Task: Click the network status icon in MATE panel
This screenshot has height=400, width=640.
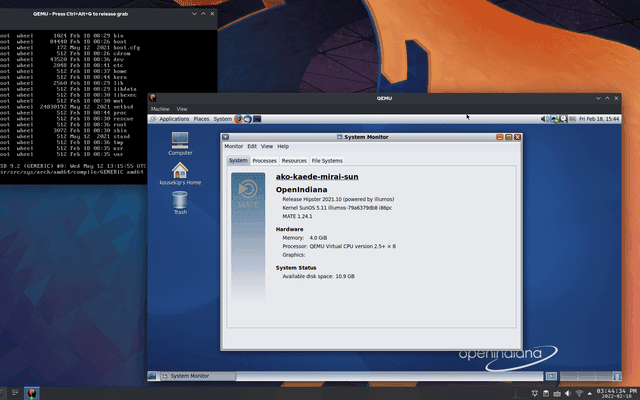Action: [554, 119]
